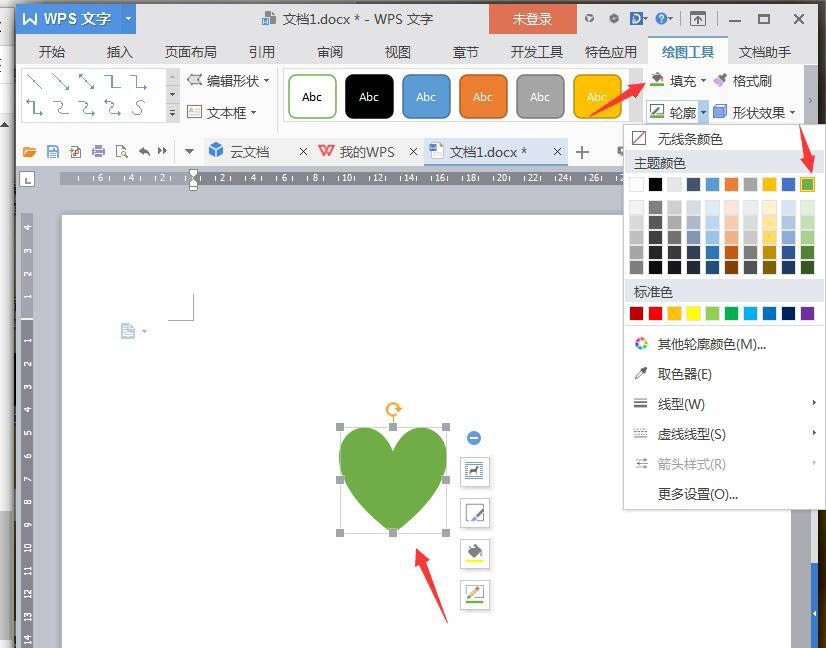Select the 无线条颜色 no outline option
This screenshot has height=648, width=826.
[689, 139]
